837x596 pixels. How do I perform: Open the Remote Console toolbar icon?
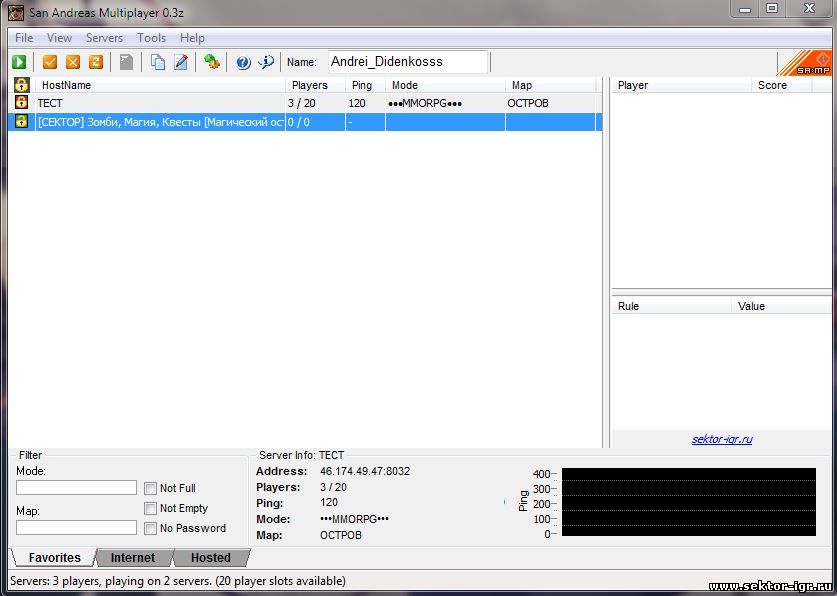tap(212, 62)
